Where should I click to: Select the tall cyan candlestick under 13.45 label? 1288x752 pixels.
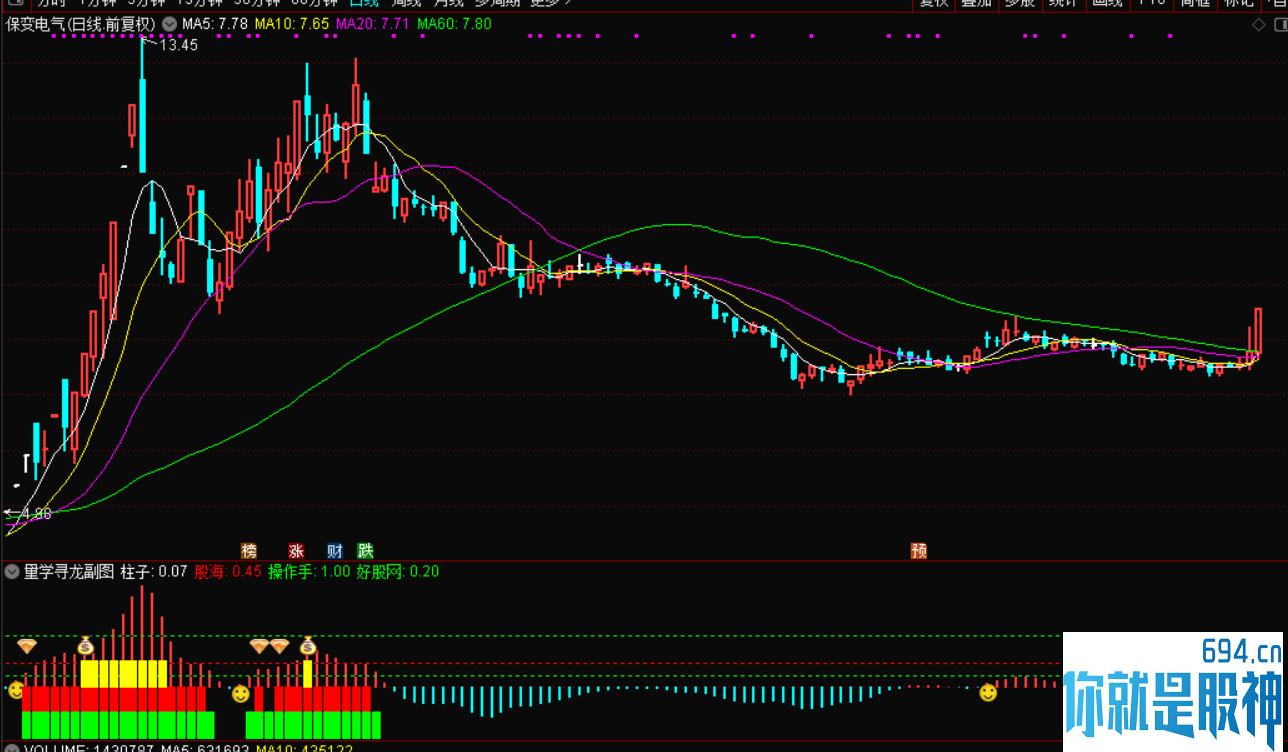tap(142, 106)
